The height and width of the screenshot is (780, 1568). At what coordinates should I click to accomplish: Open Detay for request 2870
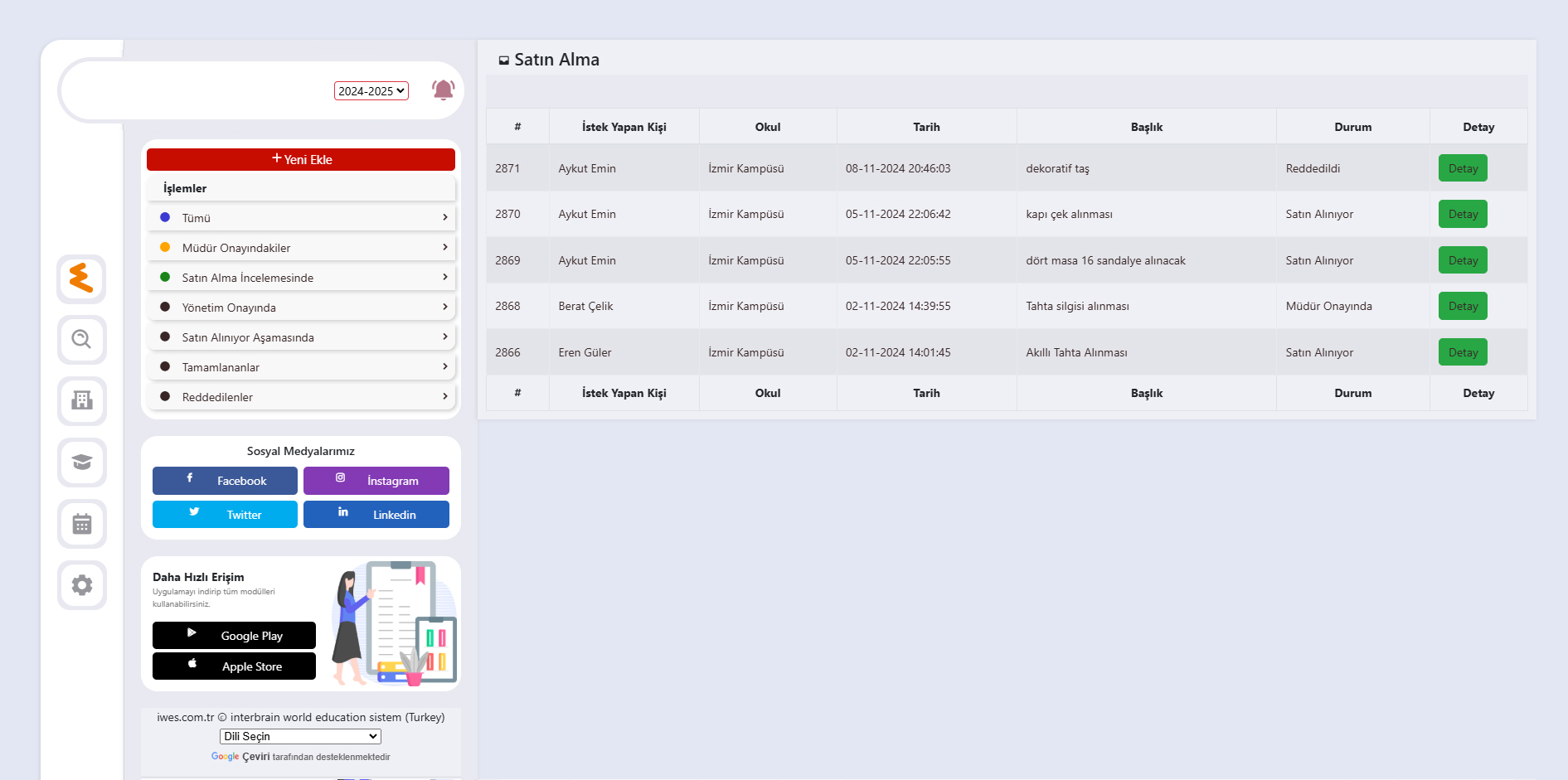point(1463,214)
